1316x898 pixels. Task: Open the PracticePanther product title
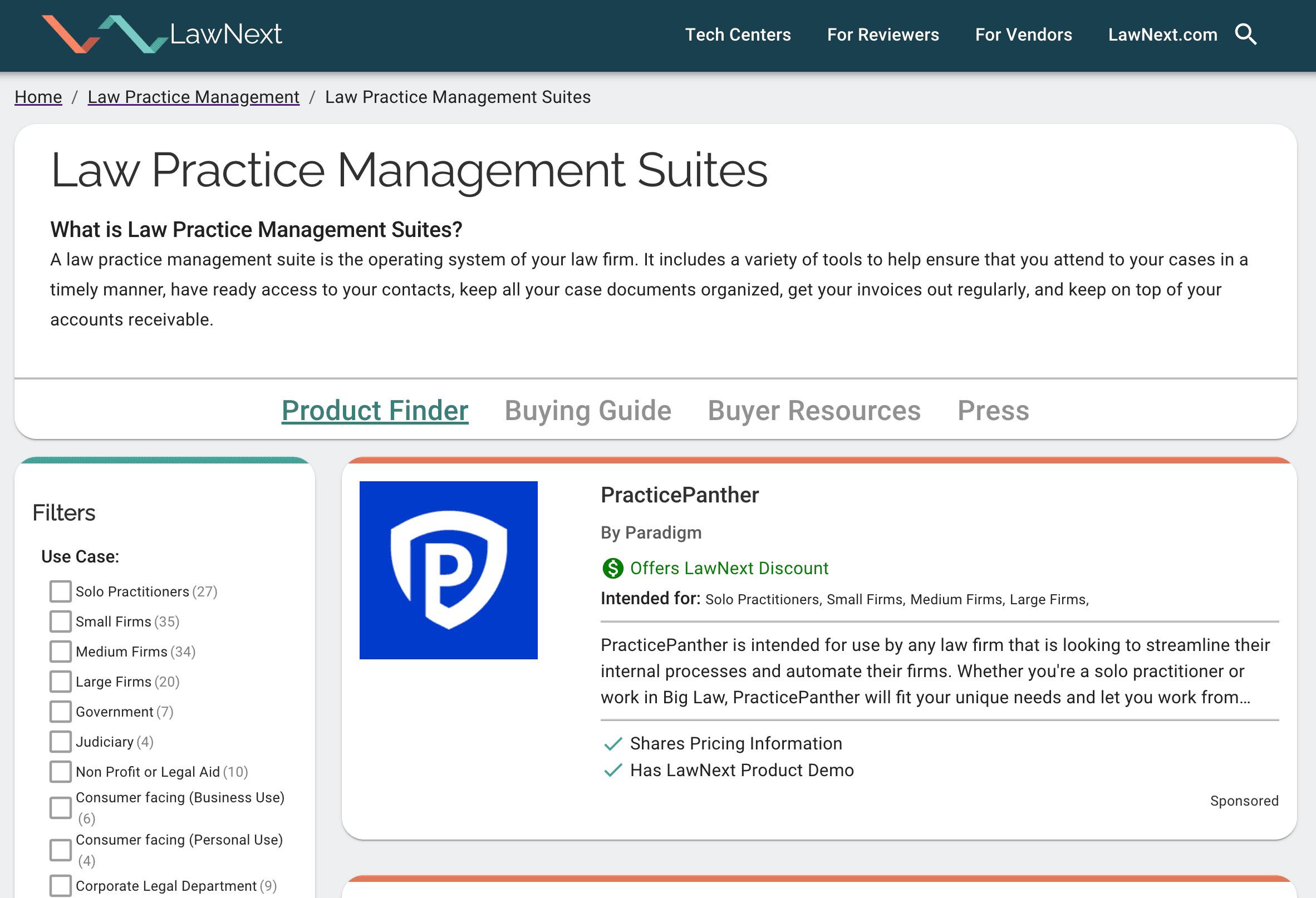click(680, 495)
